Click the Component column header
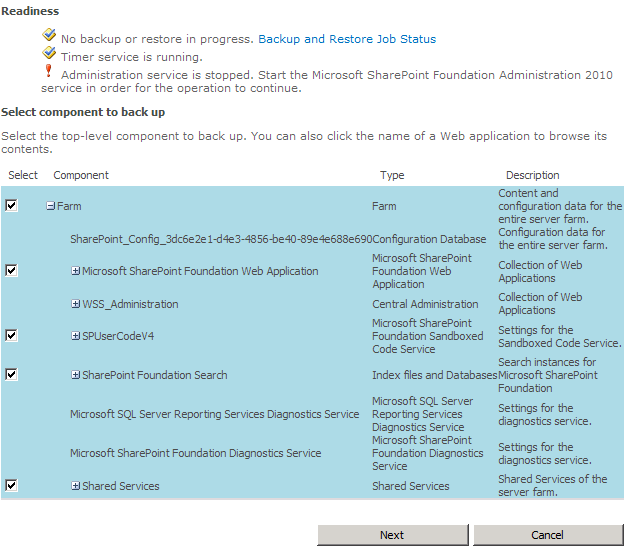628x547 pixels. [81, 175]
